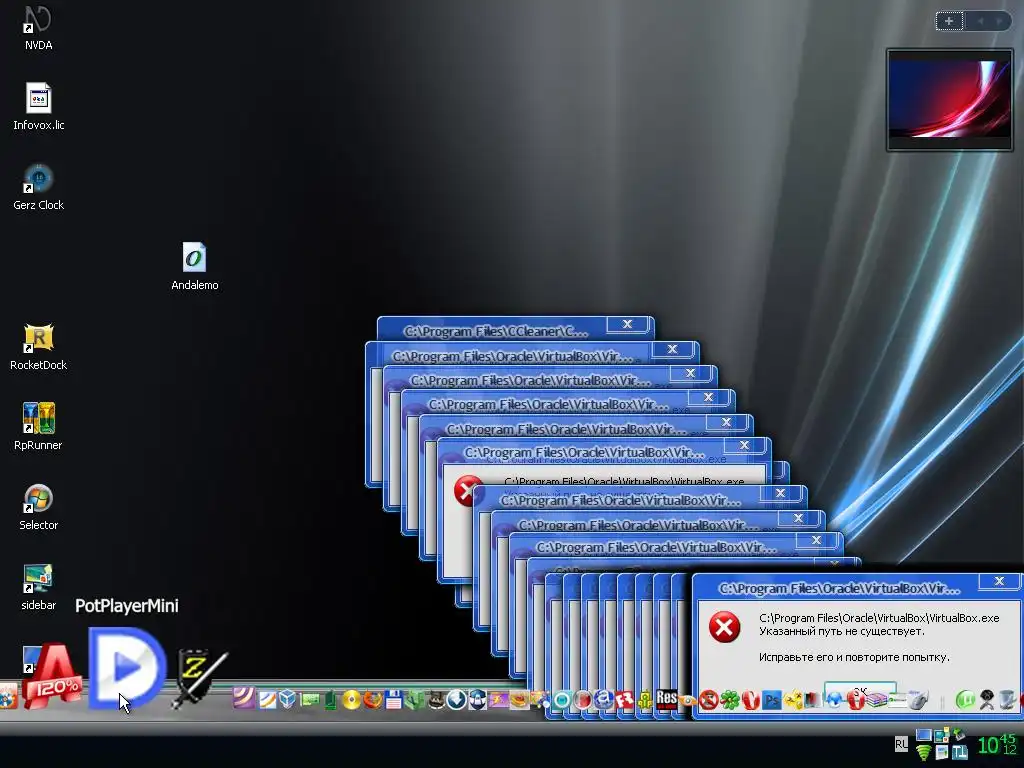
Task: Click the plus button to add desktop
Action: pyautogui.click(x=949, y=21)
